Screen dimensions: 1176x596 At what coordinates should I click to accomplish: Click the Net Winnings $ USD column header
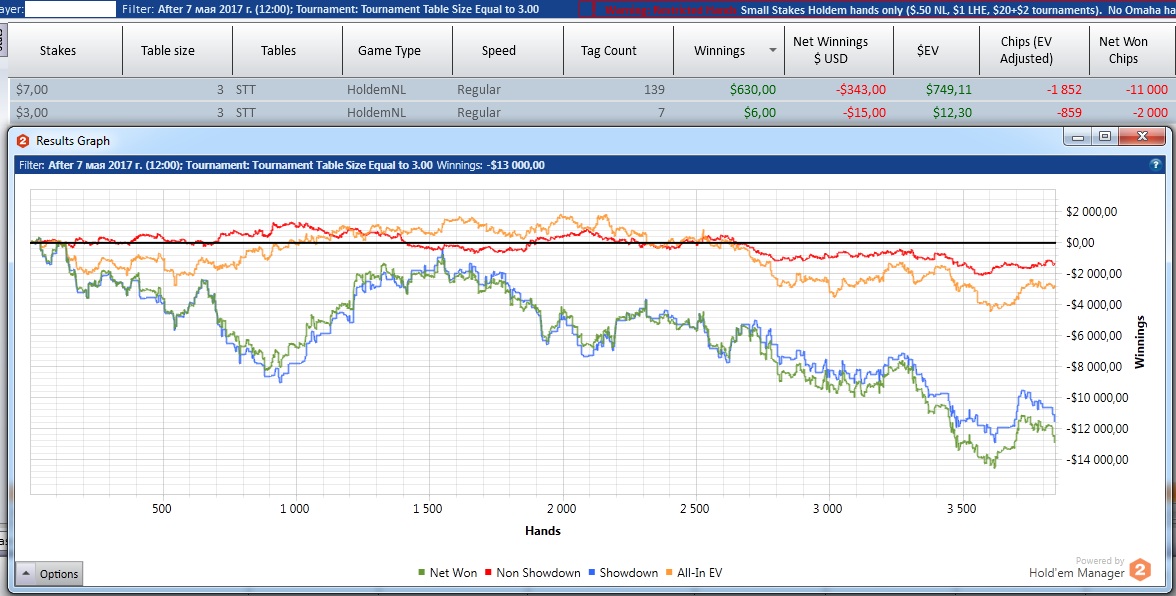(830, 51)
